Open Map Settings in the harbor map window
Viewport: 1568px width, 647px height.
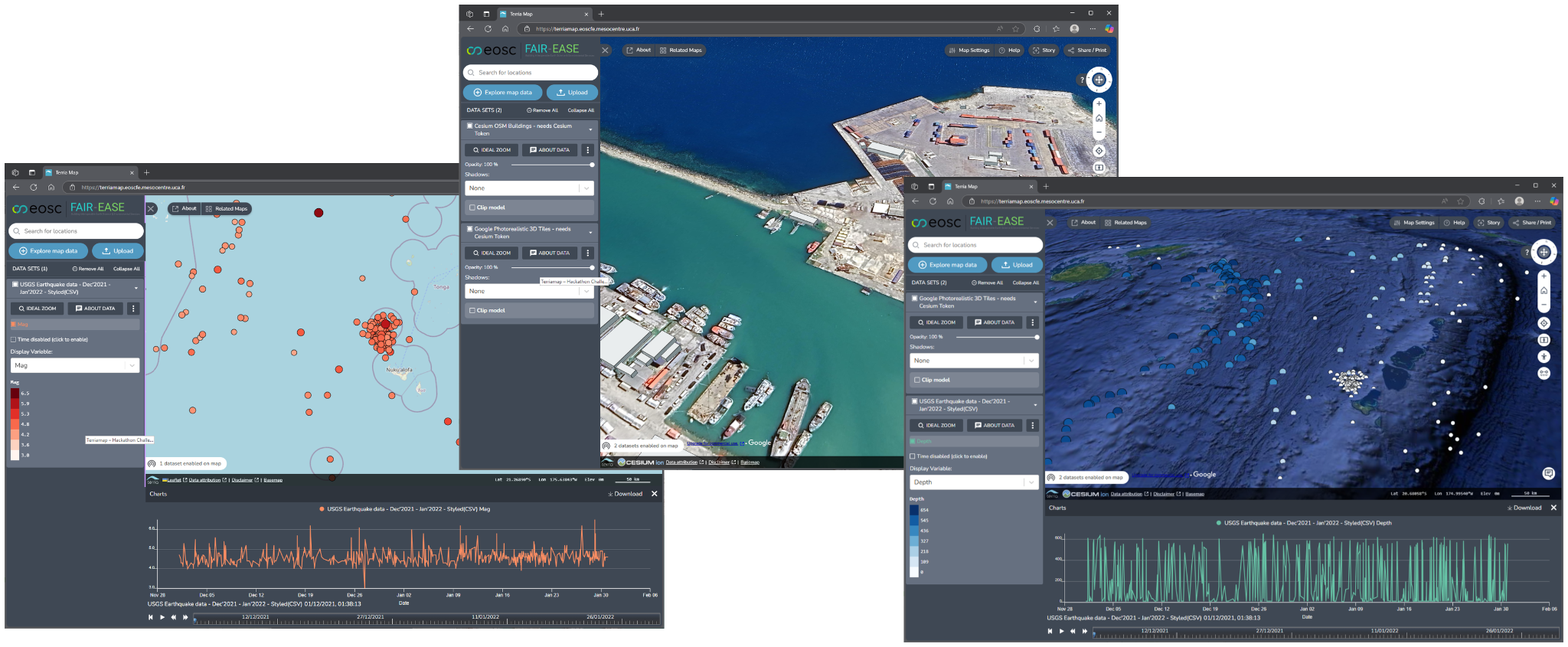coord(969,51)
